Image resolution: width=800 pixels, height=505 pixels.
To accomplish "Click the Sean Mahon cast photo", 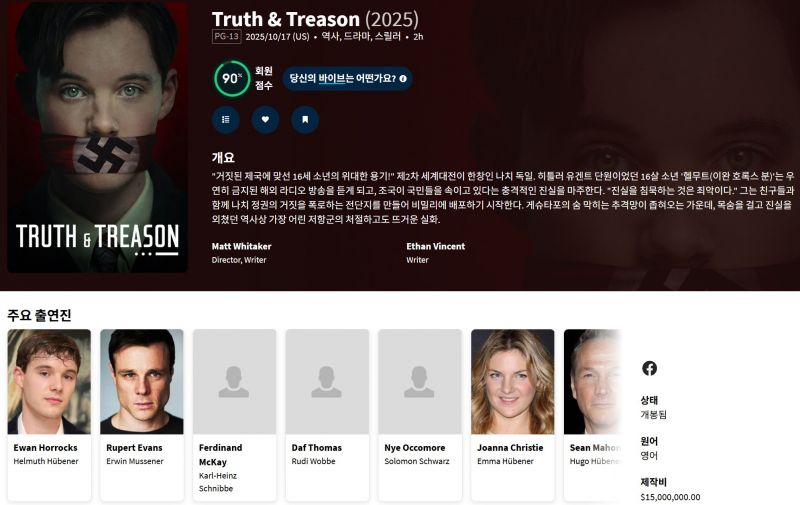I will (x=592, y=382).
